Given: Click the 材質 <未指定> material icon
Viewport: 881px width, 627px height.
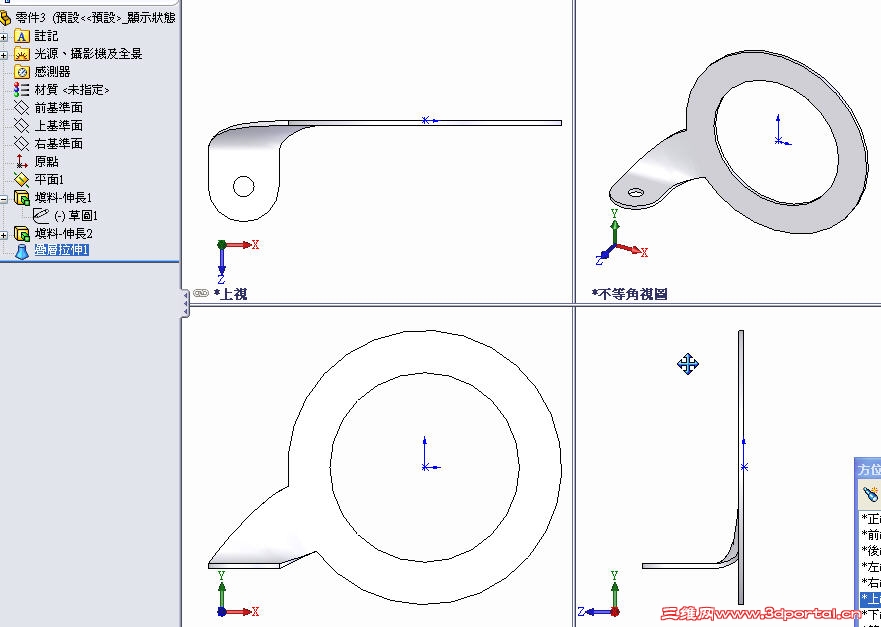Looking at the screenshot, I should click(21, 90).
